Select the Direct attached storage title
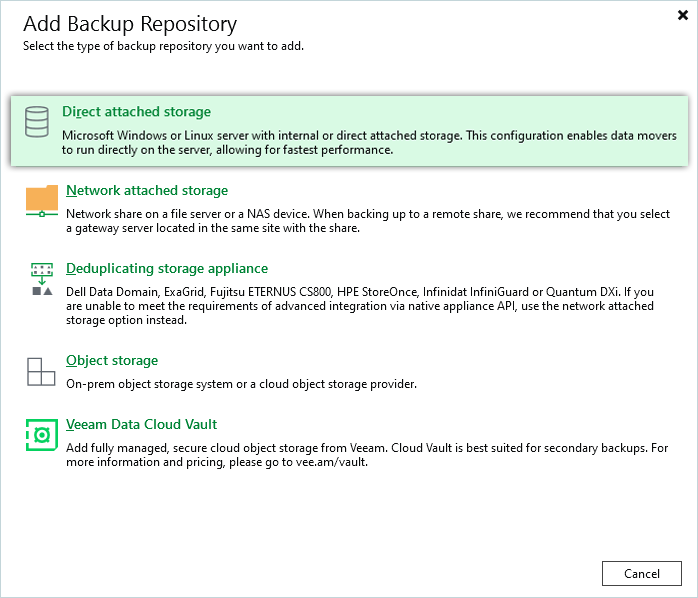Viewport: 698px width, 598px height. 136,112
